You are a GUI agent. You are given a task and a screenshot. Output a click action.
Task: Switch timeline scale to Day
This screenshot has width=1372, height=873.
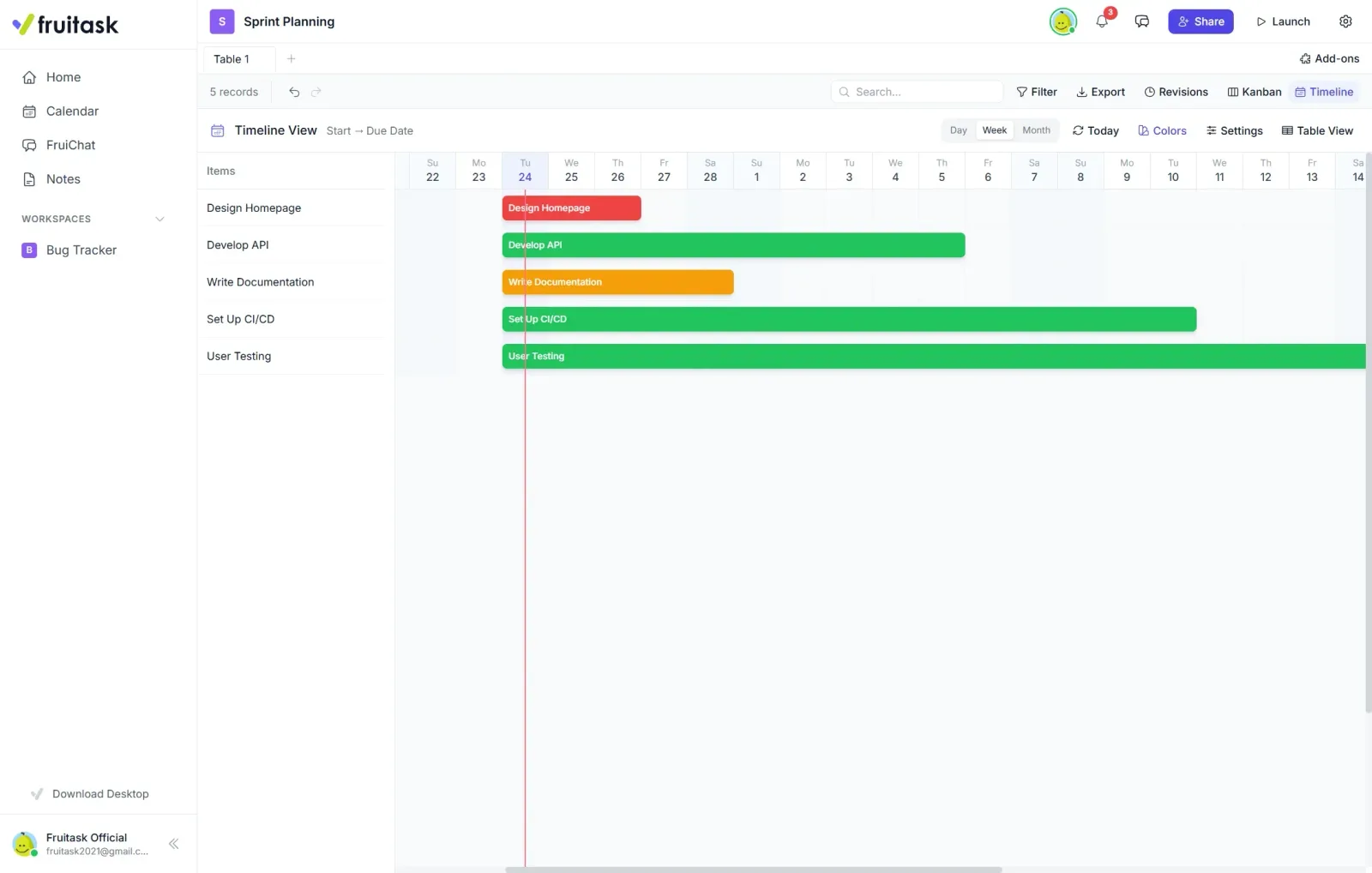point(958,130)
